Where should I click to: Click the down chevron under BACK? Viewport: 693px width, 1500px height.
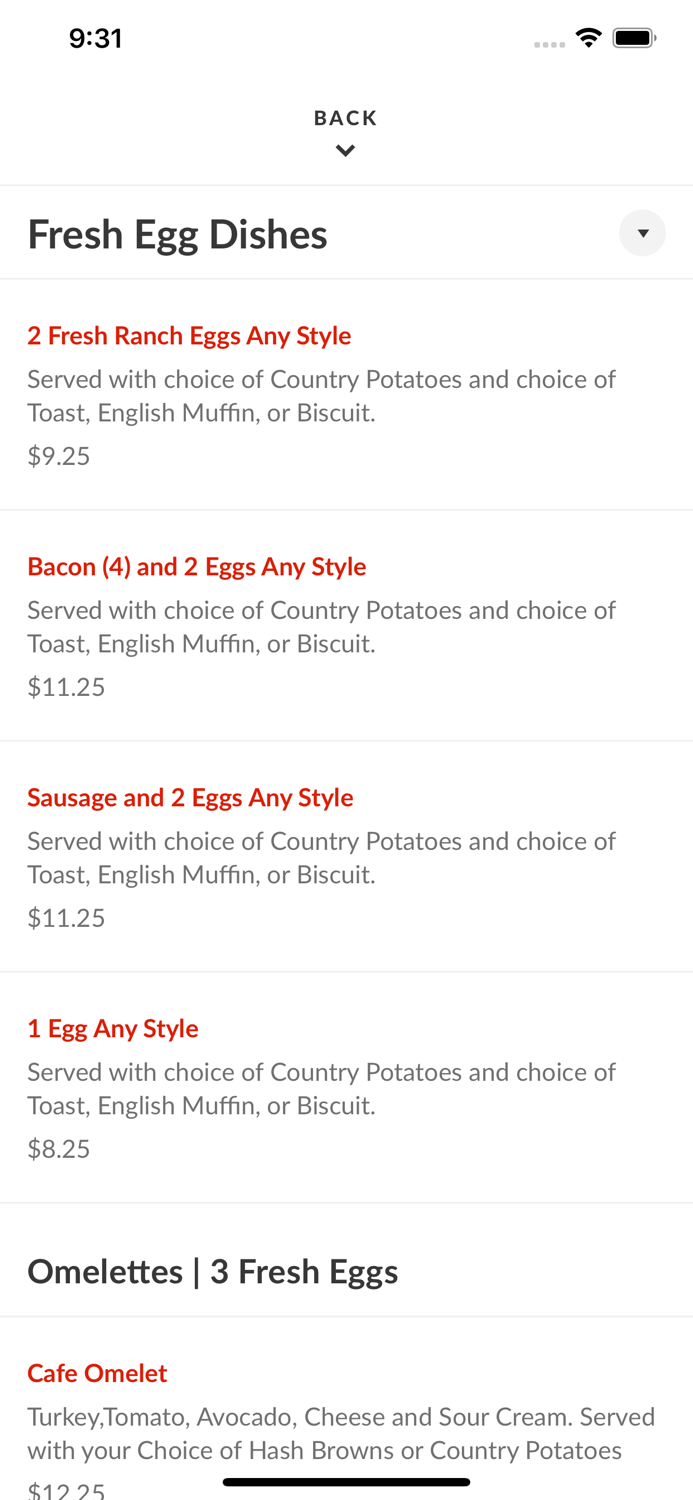point(345,151)
